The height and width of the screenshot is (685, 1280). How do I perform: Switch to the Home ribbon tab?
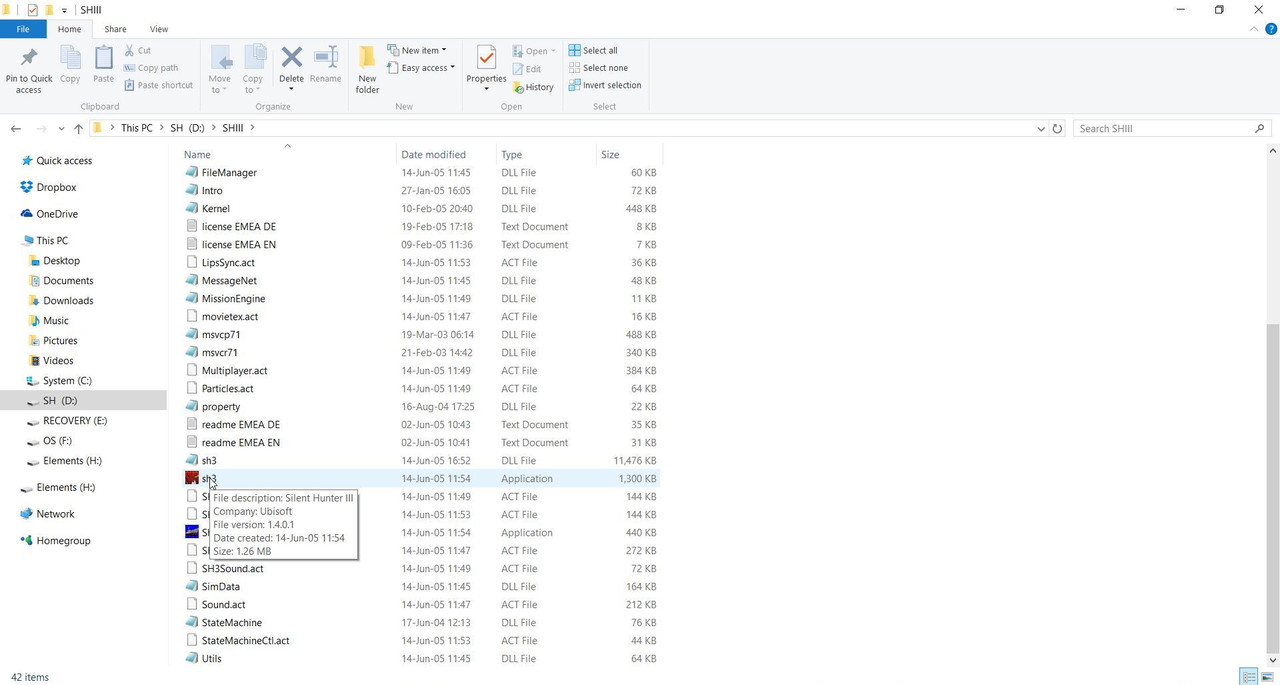[x=69, y=29]
